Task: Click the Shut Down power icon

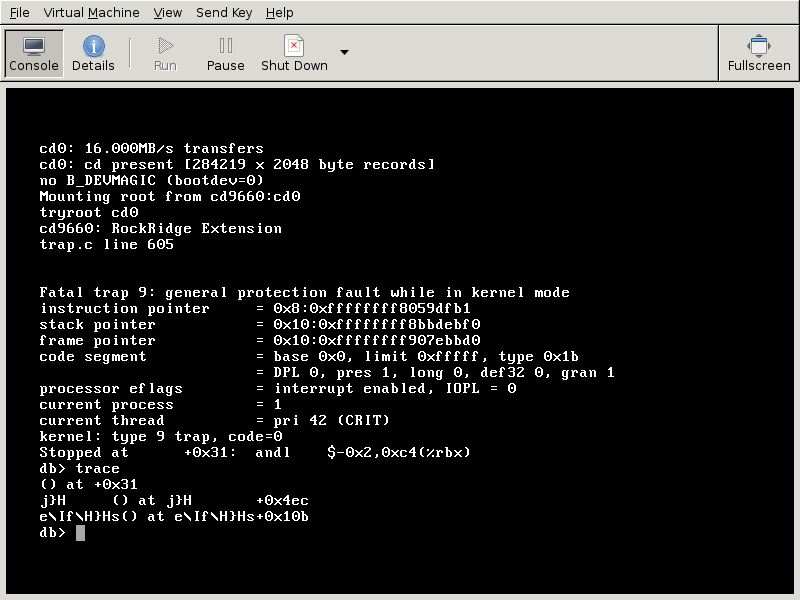Action: (294, 46)
